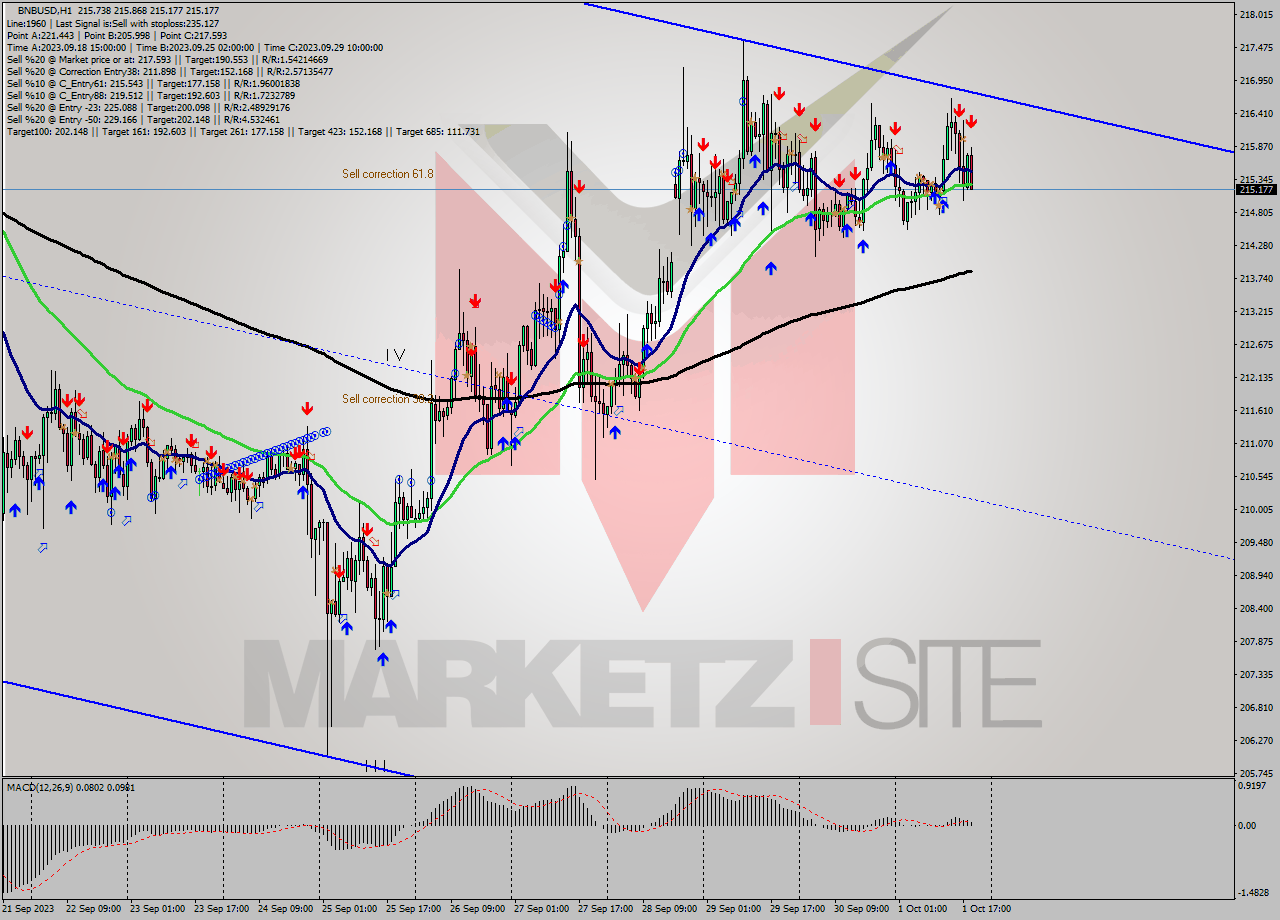Click the 216.410 price axis value
The width and height of the screenshot is (1280, 920).
pyautogui.click(x=1256, y=114)
